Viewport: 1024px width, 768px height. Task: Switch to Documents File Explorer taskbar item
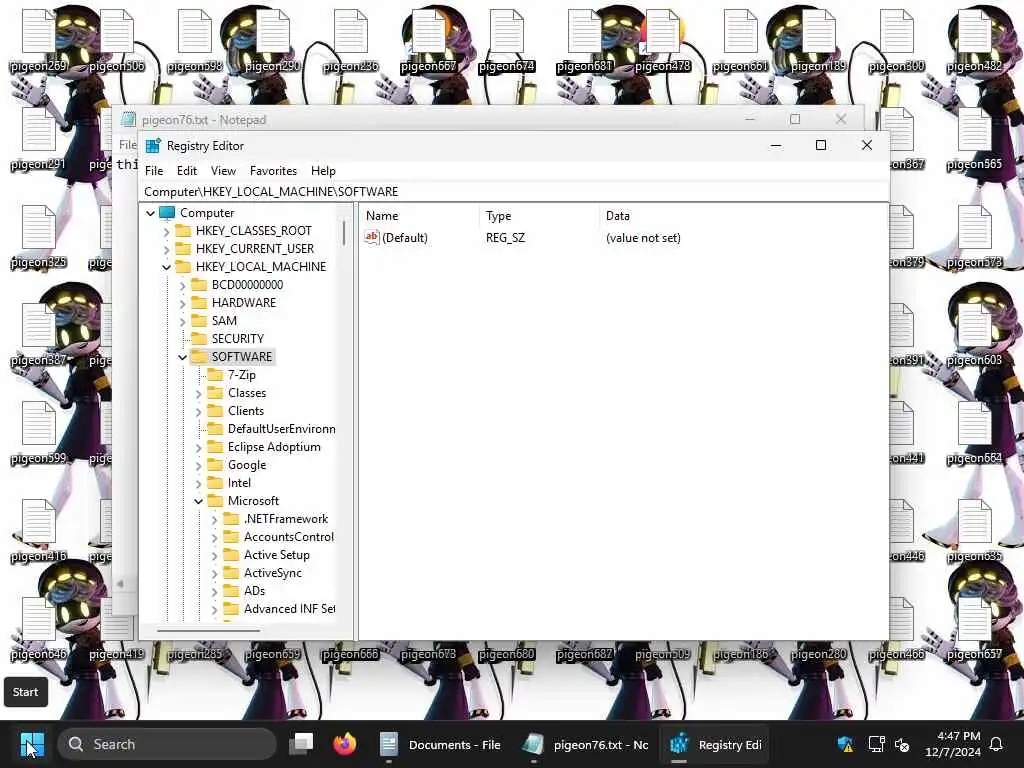[441, 744]
